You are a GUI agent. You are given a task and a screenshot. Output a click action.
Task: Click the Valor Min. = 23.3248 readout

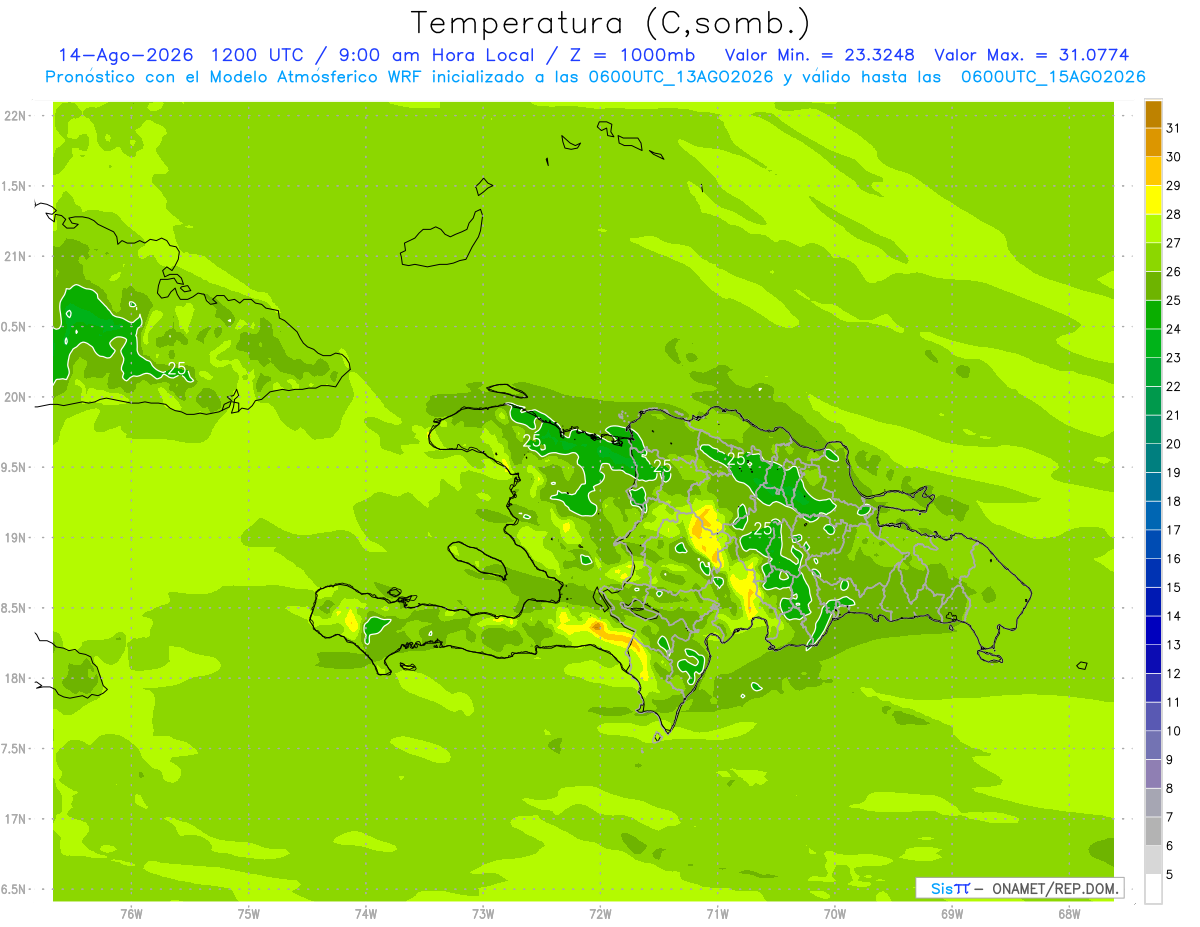pyautogui.click(x=819, y=55)
